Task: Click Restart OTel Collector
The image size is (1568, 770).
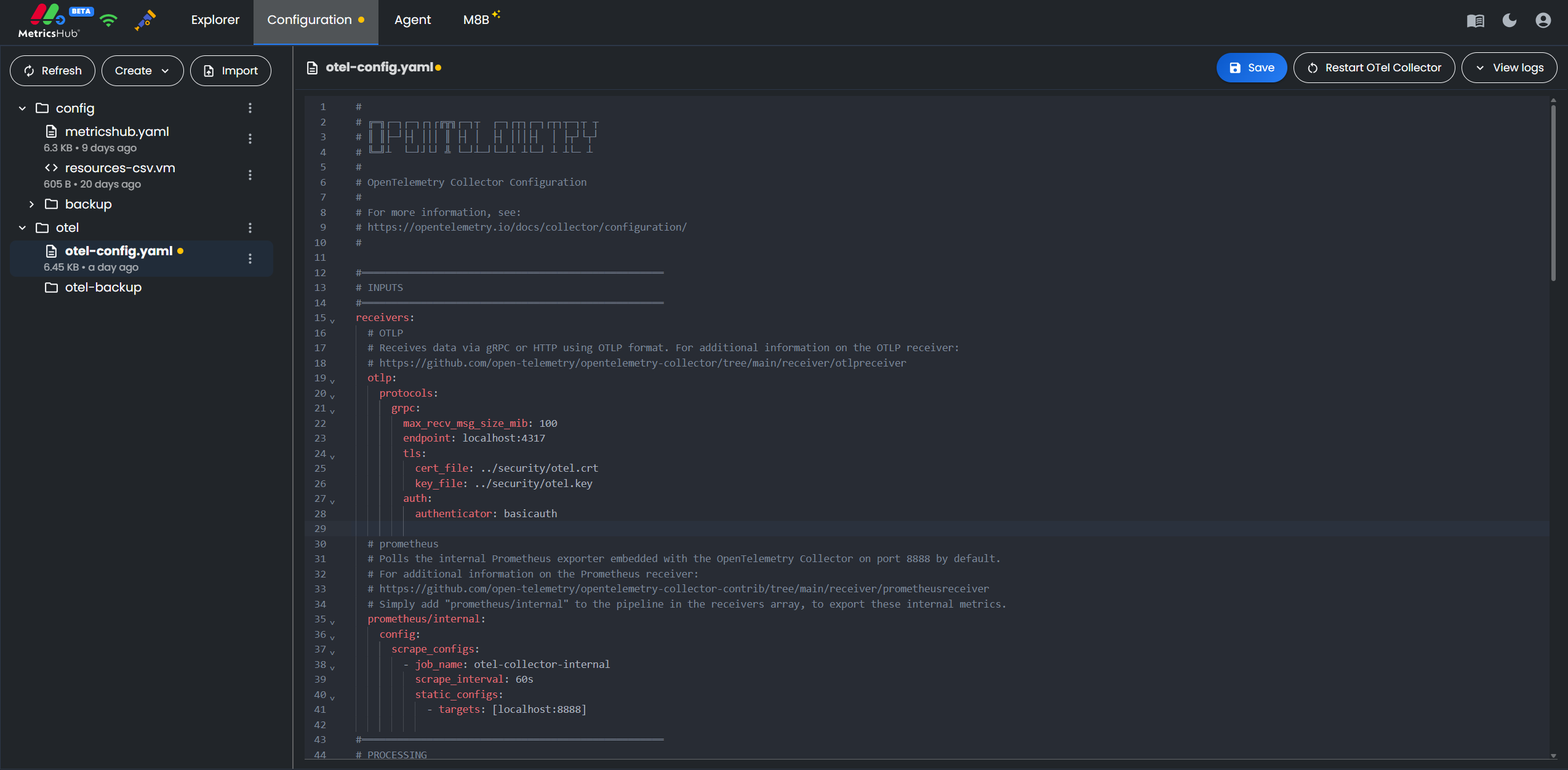Action: (1374, 68)
